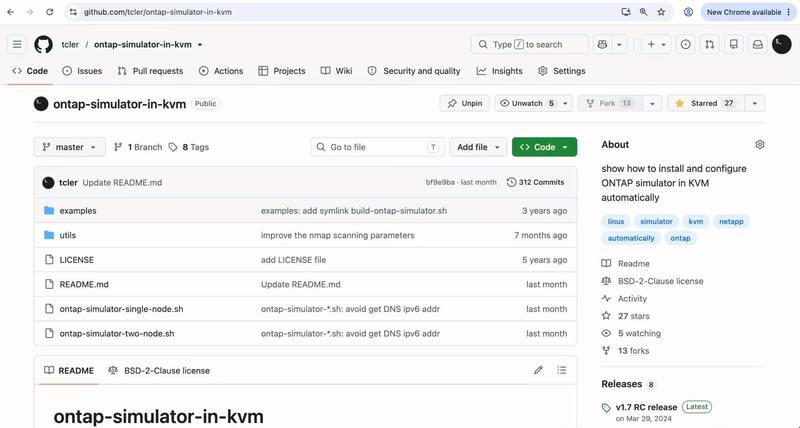Open pull requests icon in top header
The height and width of the screenshot is (428, 800).
coord(710,44)
